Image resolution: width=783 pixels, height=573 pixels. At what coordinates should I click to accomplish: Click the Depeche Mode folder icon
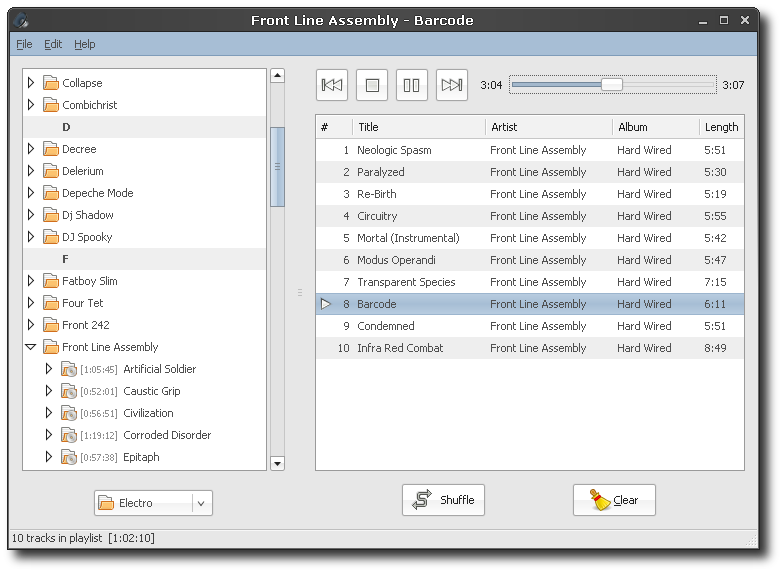[x=51, y=192]
